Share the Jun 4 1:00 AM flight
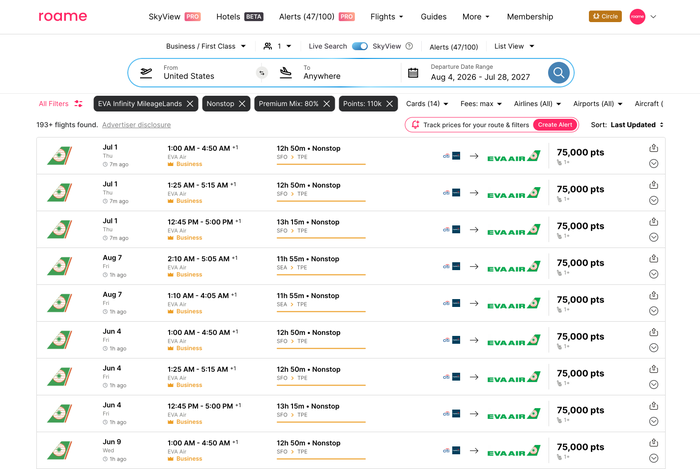The image size is (700, 469). 654,332
